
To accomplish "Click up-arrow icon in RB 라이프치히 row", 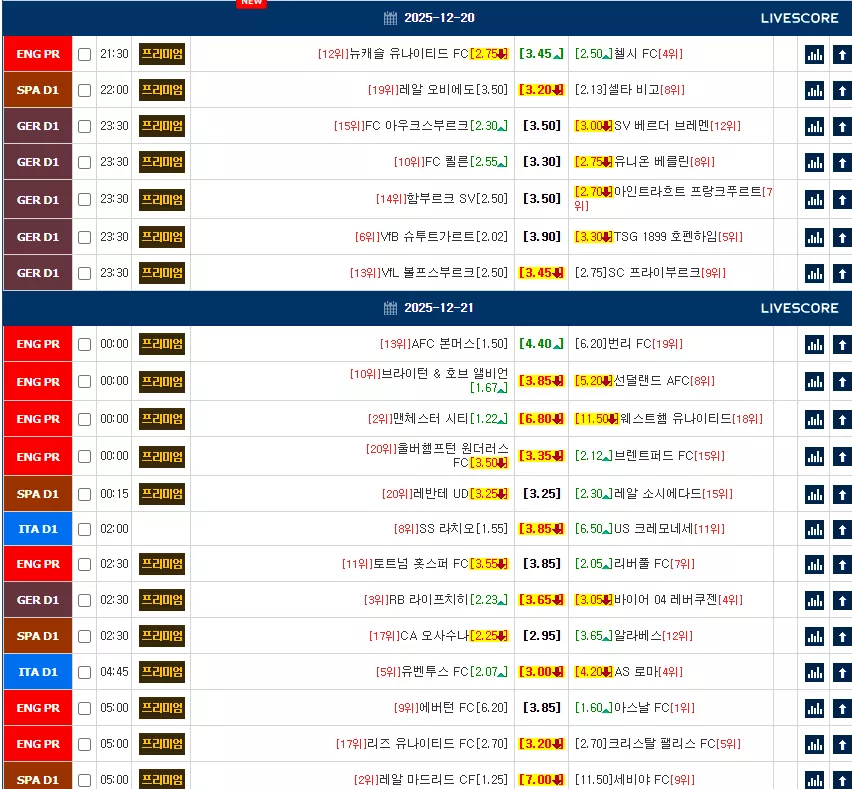I will (842, 600).
